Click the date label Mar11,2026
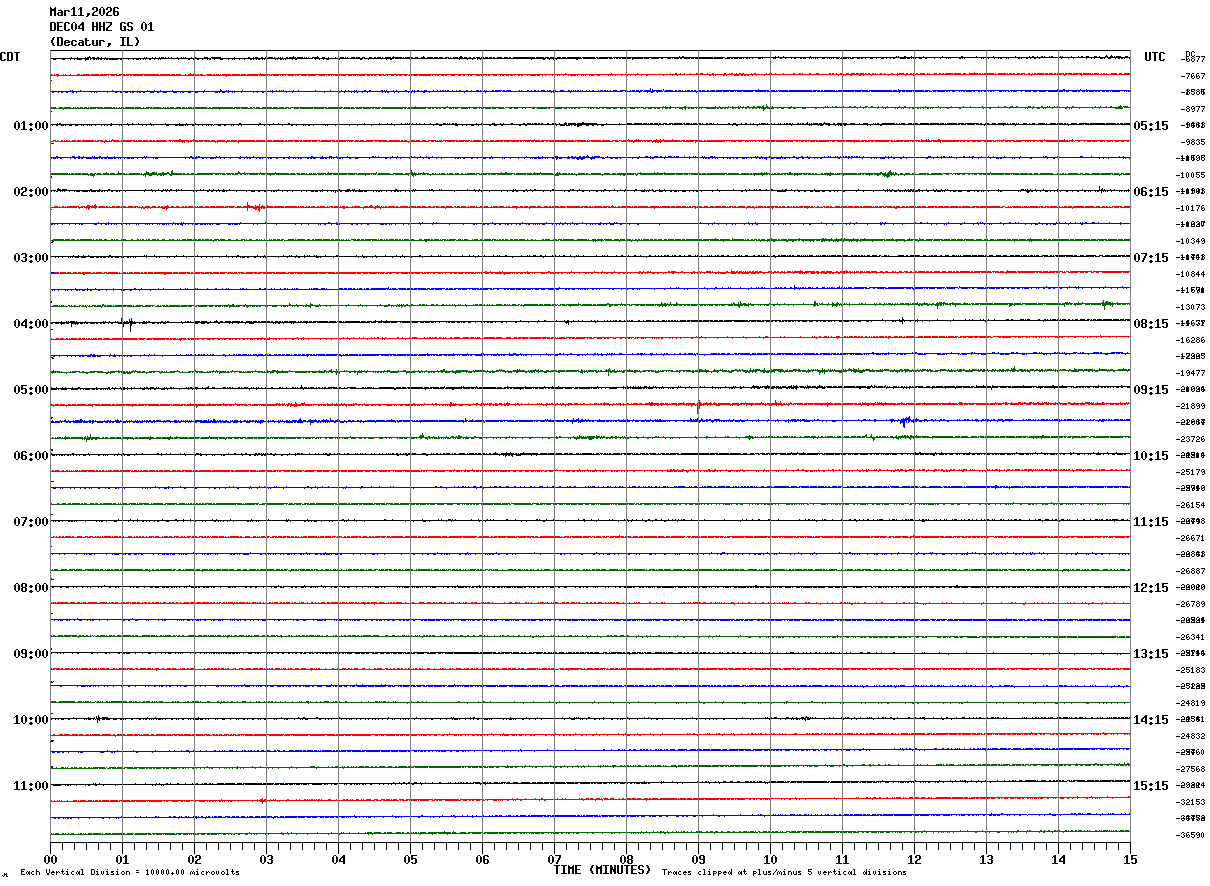This screenshot has width=1210, height=886. click(x=84, y=12)
